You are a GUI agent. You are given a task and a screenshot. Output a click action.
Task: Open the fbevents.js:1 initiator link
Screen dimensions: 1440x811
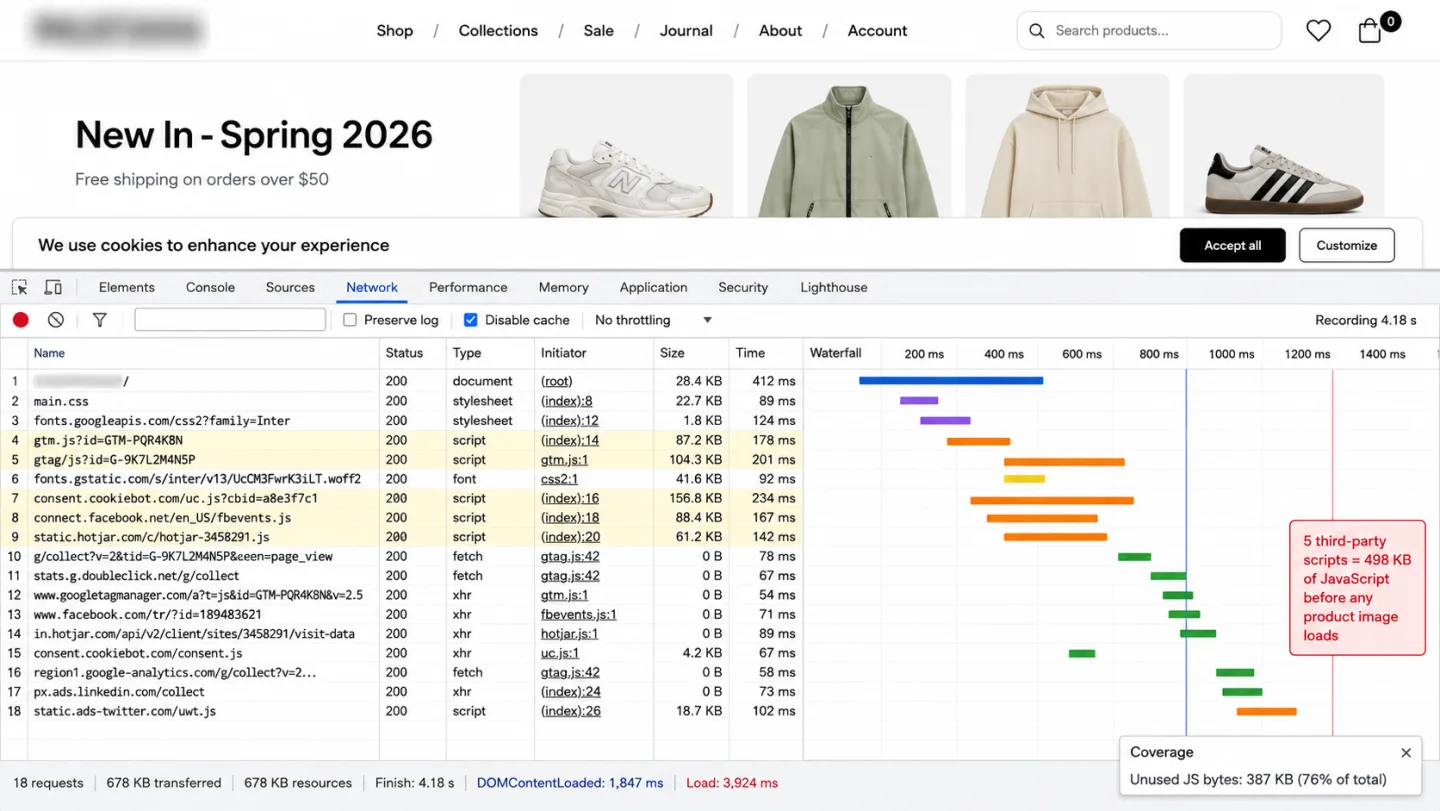tap(578, 614)
